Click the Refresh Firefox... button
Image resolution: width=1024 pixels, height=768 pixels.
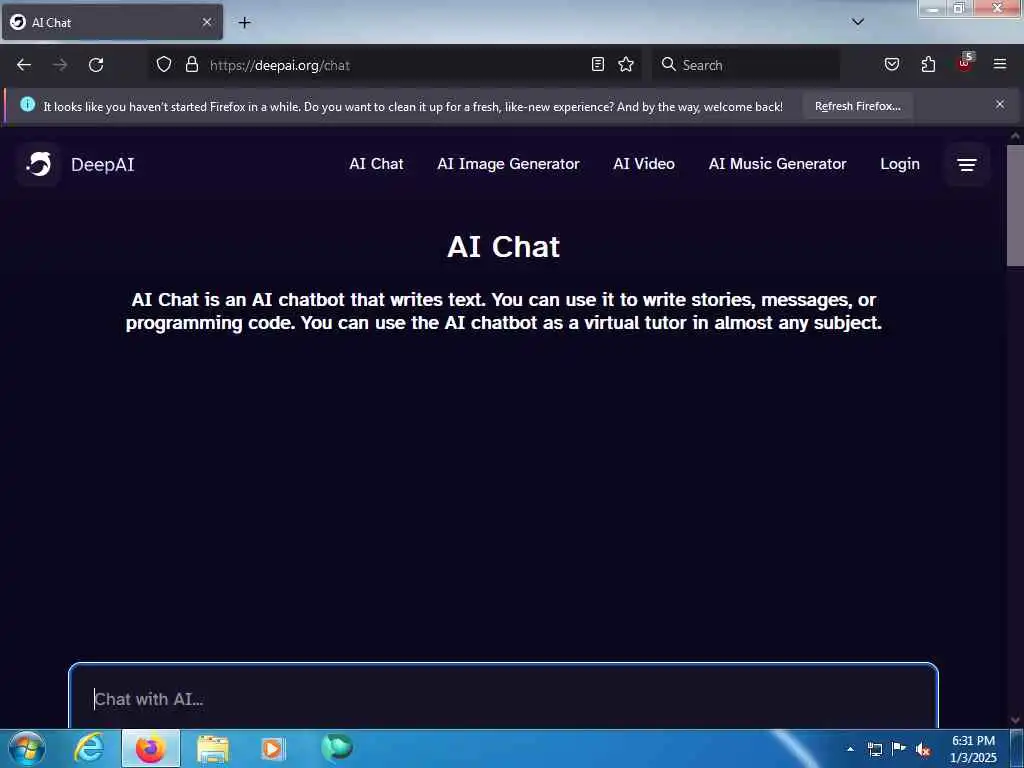pyautogui.click(x=857, y=106)
